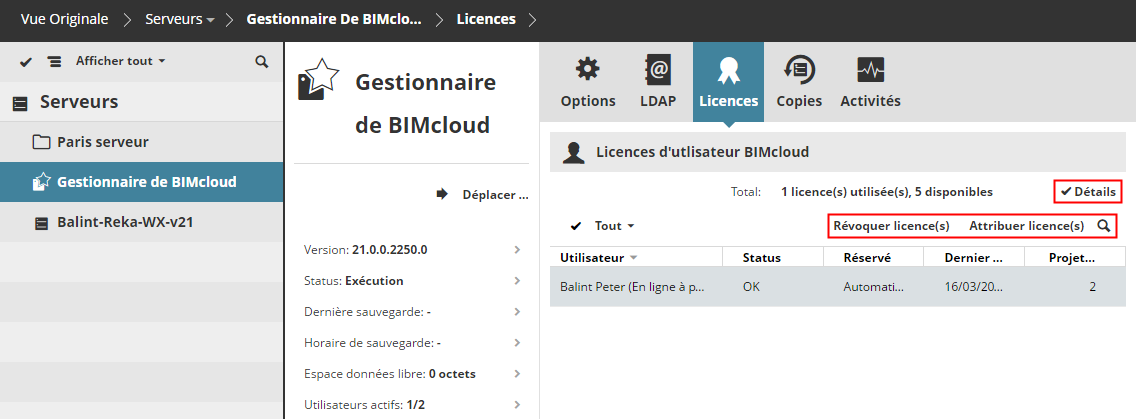Switch to the Copies tab

(x=799, y=82)
